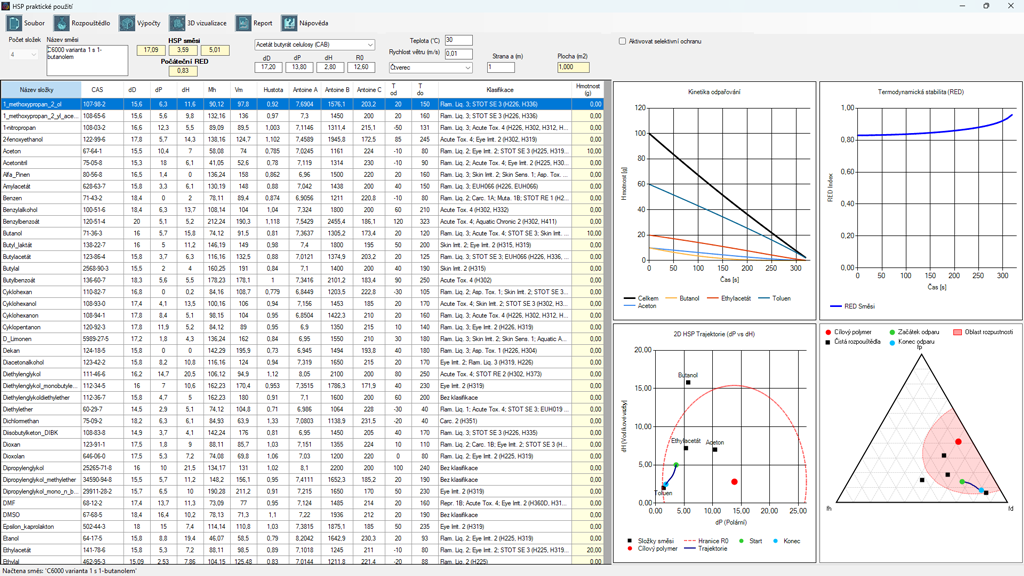Viewport: 1024px width, 576px height.
Task: Click the Oblast rozpustnosti legend swatch
Action: click(957, 332)
